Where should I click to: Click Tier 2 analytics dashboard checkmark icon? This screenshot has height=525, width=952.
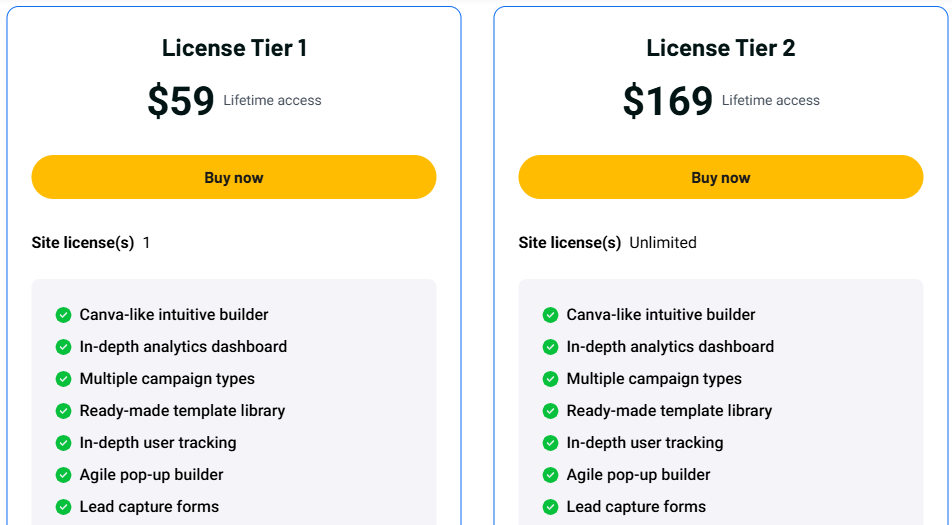click(550, 347)
